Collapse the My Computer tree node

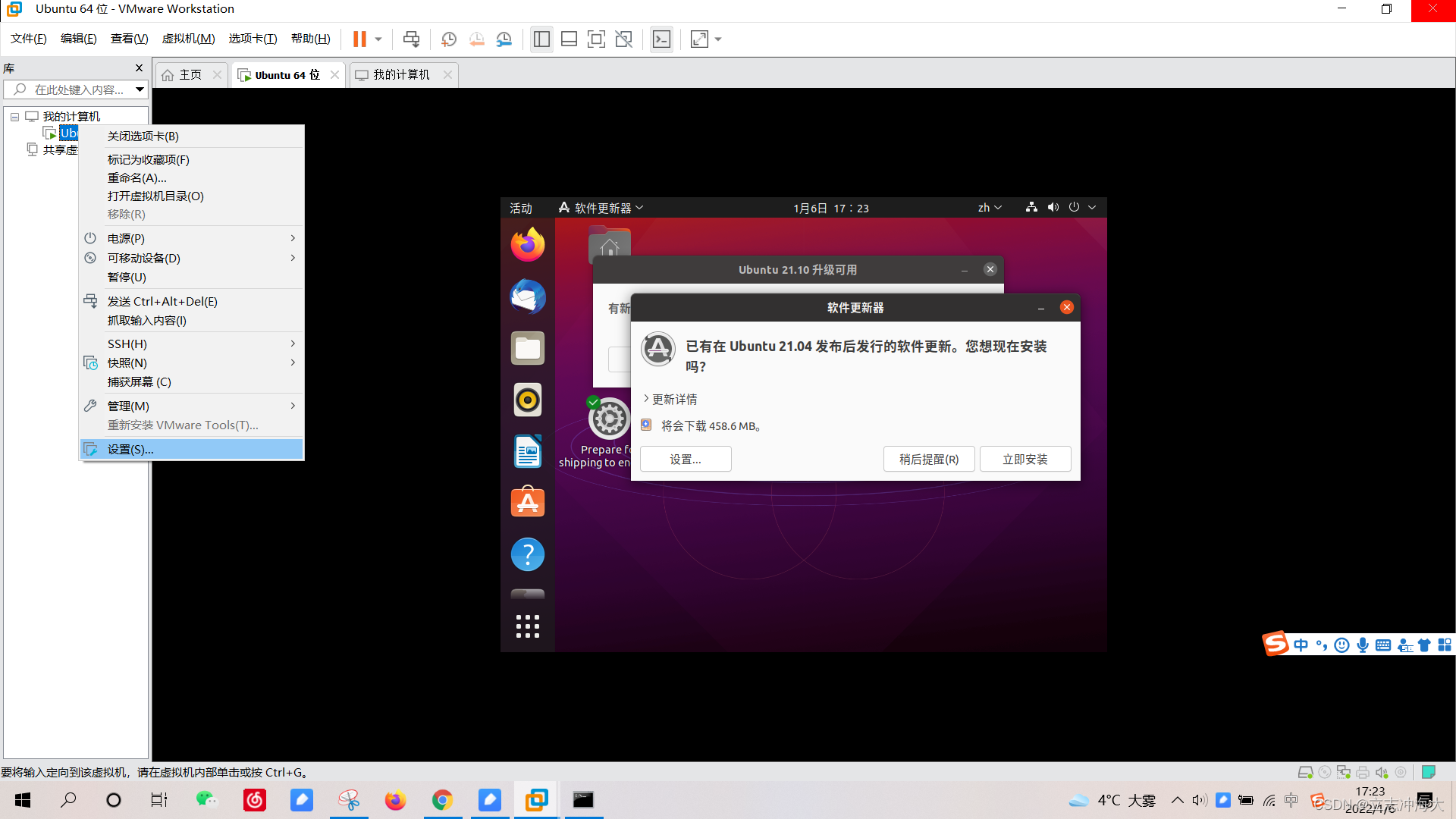point(14,117)
